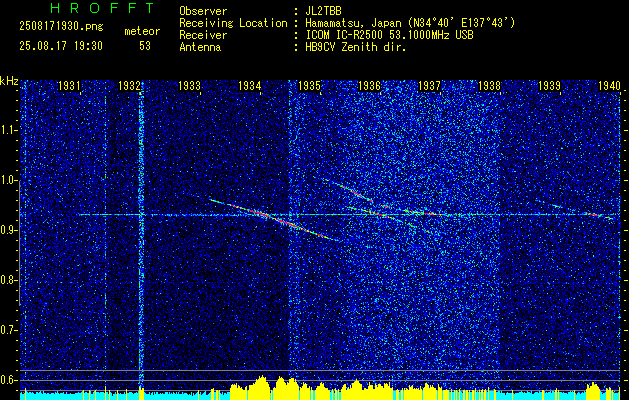Screen dimensions: 629x400
Task: Click the upper meteor echo streak near 1936
Action: tap(349, 190)
